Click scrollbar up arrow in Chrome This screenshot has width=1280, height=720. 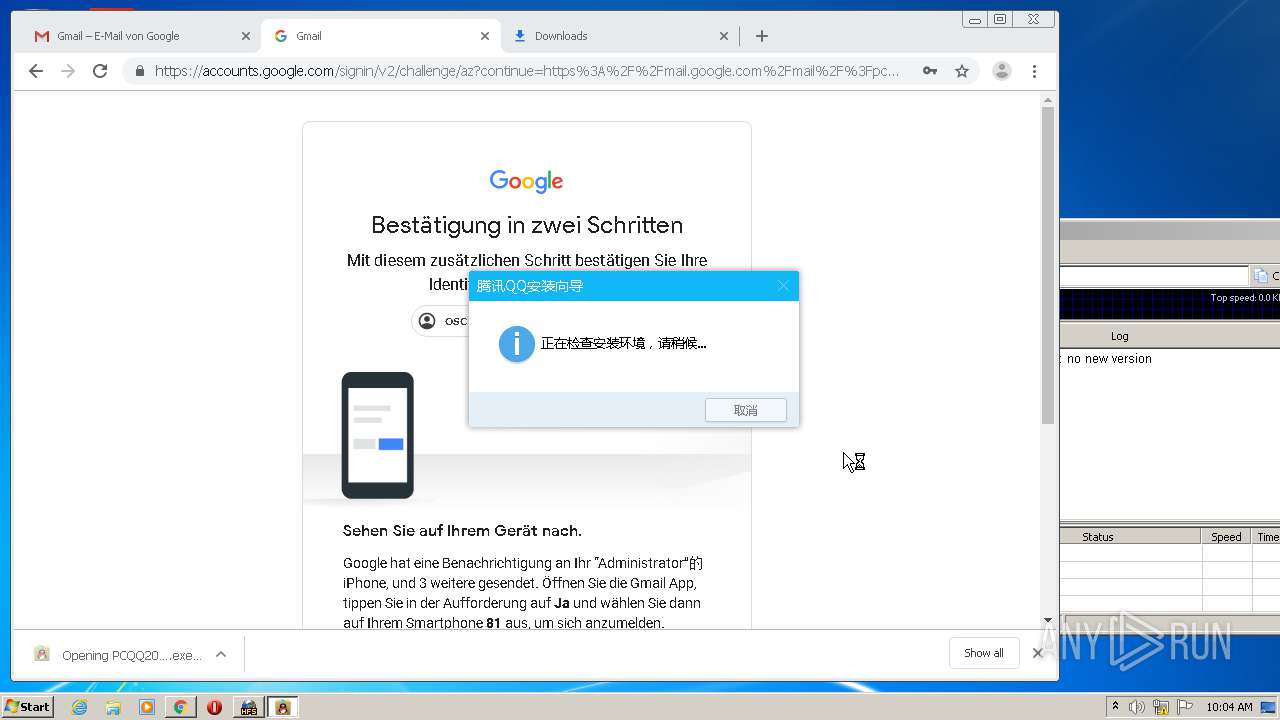(1048, 100)
